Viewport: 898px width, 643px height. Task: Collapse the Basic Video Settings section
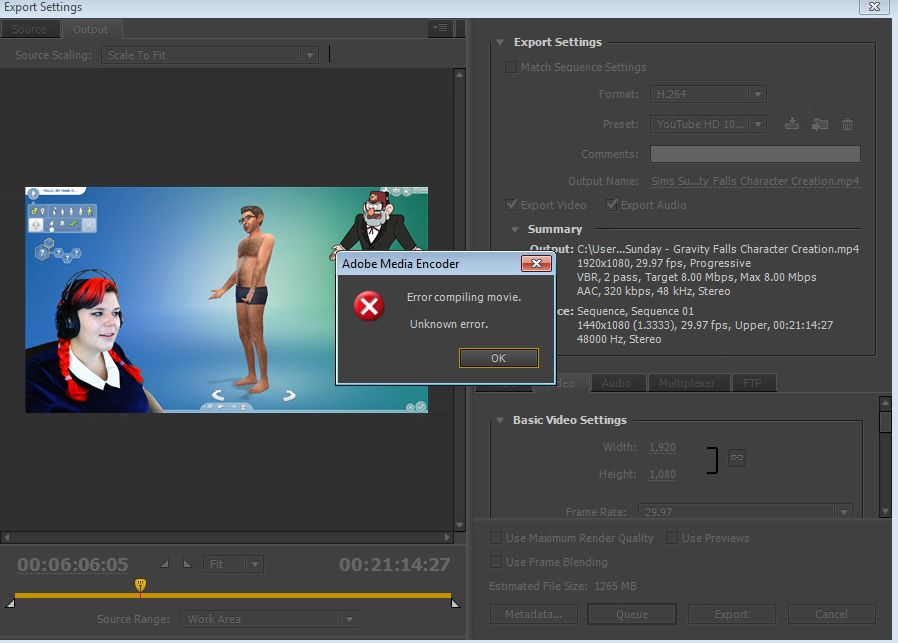point(500,420)
